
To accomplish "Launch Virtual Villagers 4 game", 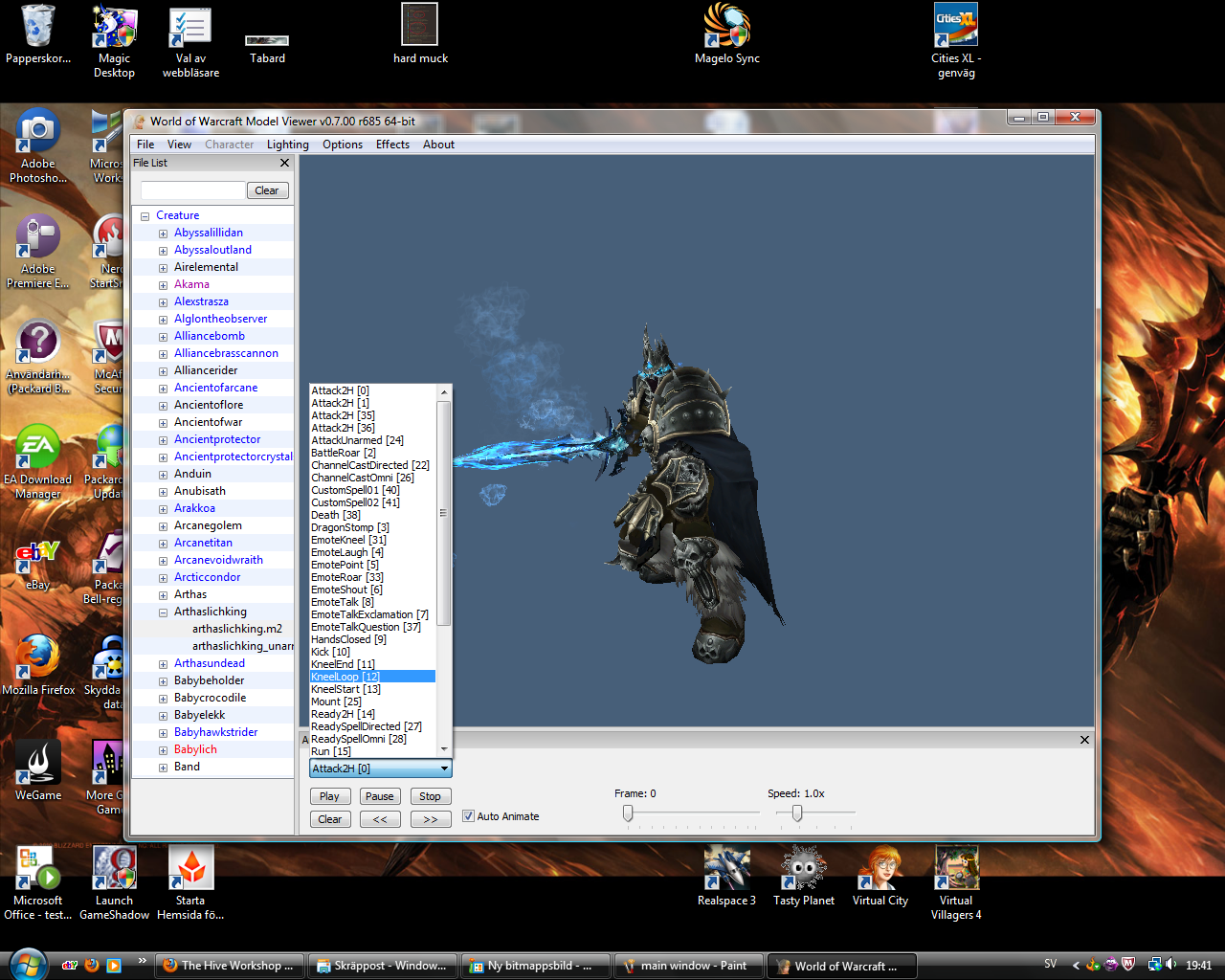I will (x=956, y=882).
